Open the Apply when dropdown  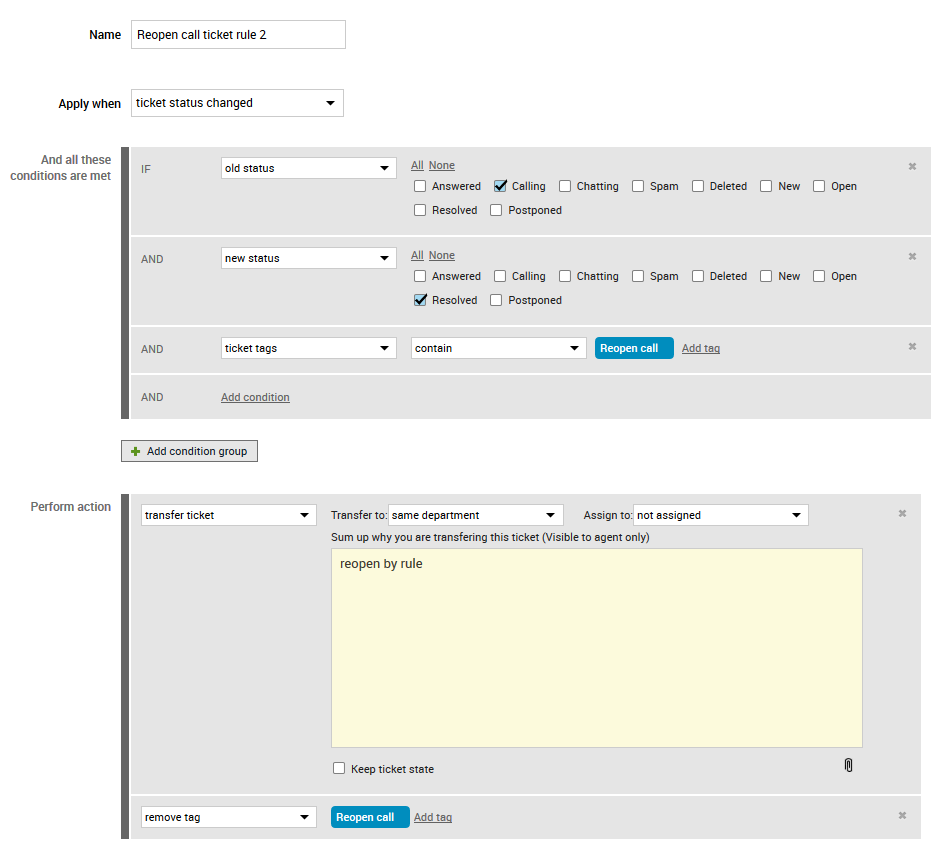pyautogui.click(x=237, y=103)
